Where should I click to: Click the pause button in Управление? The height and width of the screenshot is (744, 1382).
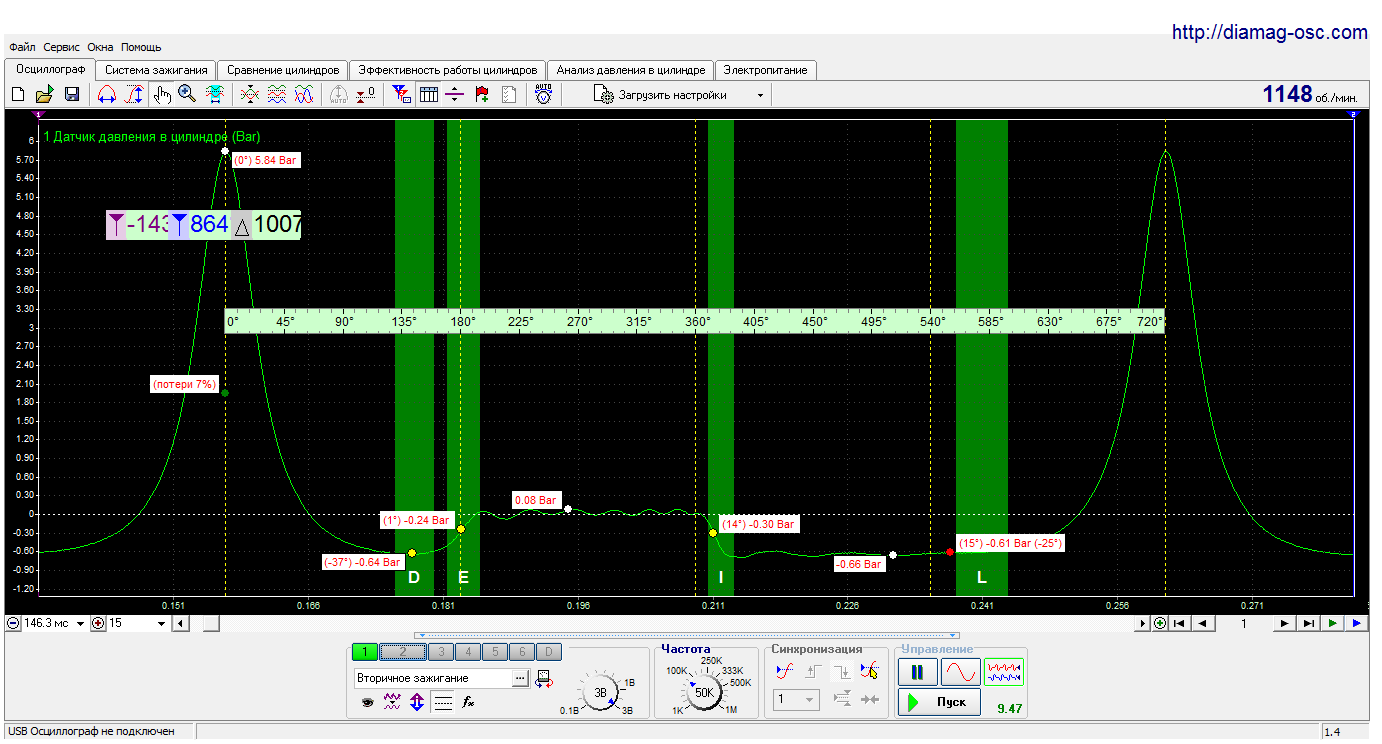pyautogui.click(x=917, y=672)
